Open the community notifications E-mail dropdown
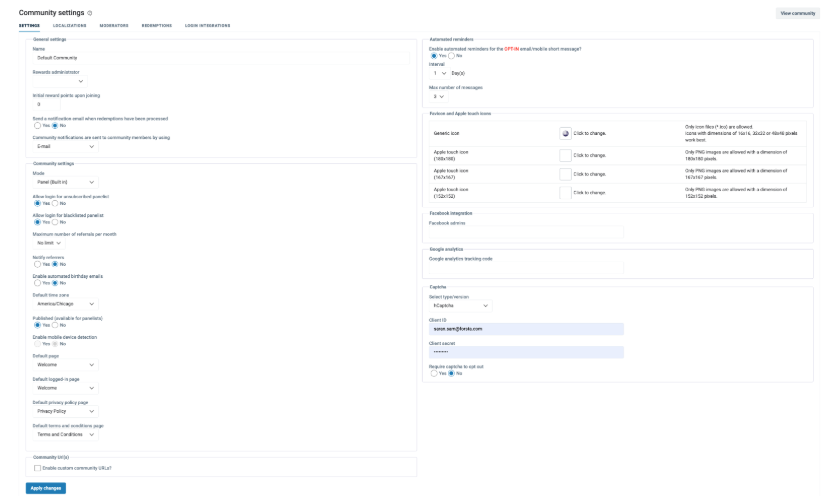 pyautogui.click(x=65, y=146)
